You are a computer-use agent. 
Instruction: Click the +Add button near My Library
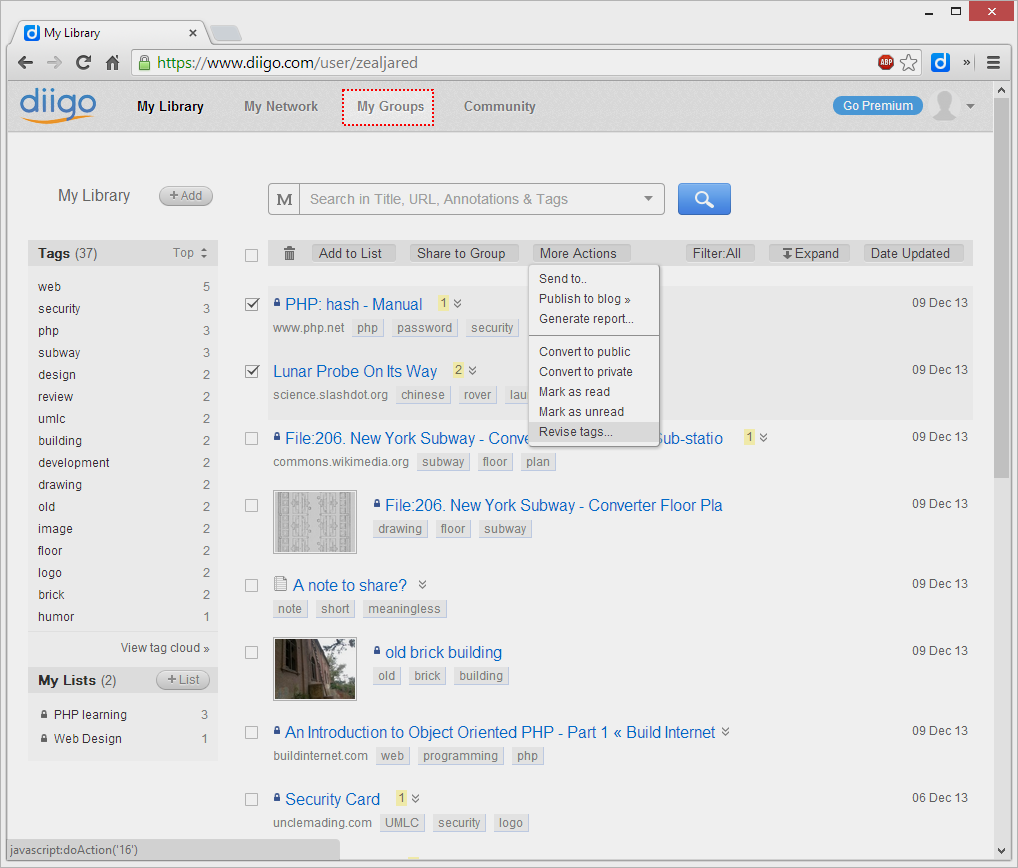(x=186, y=195)
